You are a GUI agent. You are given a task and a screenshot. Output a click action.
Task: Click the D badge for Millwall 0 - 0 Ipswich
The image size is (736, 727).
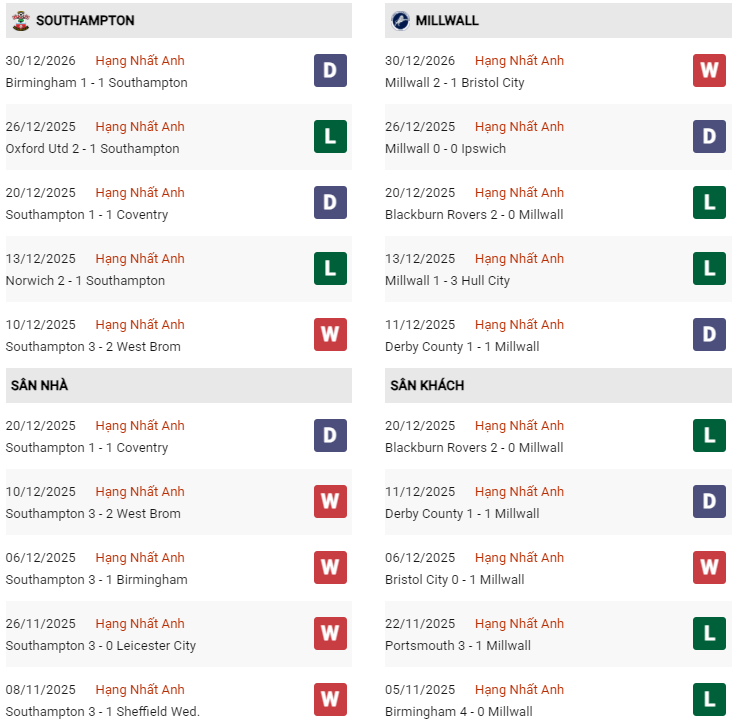coord(709,137)
